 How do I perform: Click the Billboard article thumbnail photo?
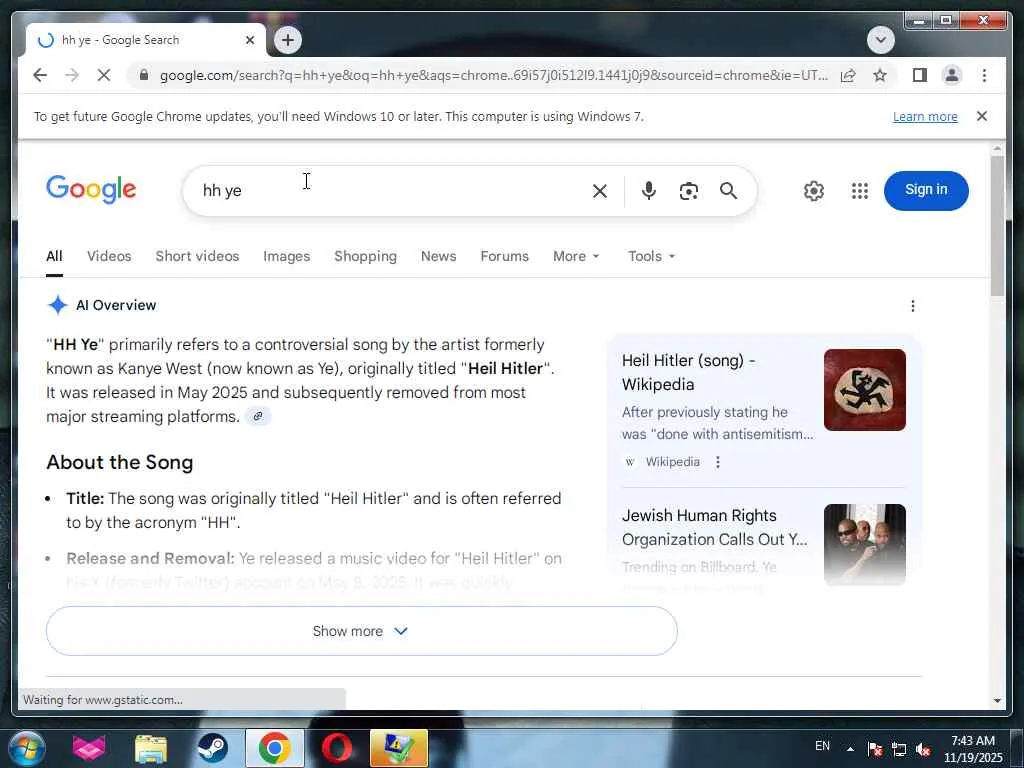pos(865,545)
